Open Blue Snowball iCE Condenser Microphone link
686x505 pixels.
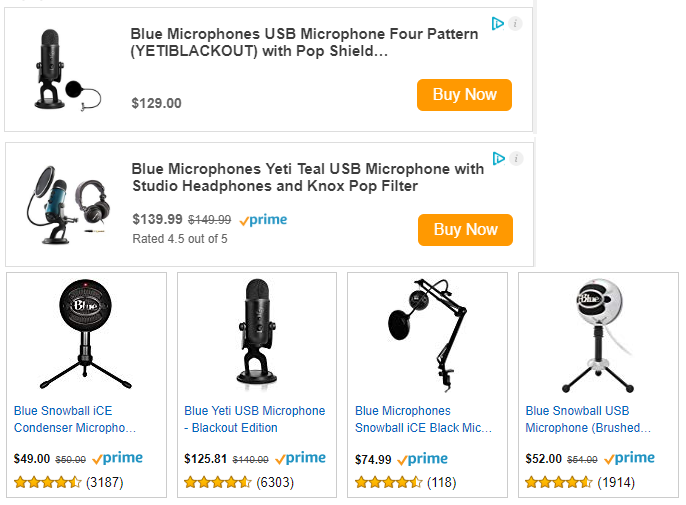[75, 419]
